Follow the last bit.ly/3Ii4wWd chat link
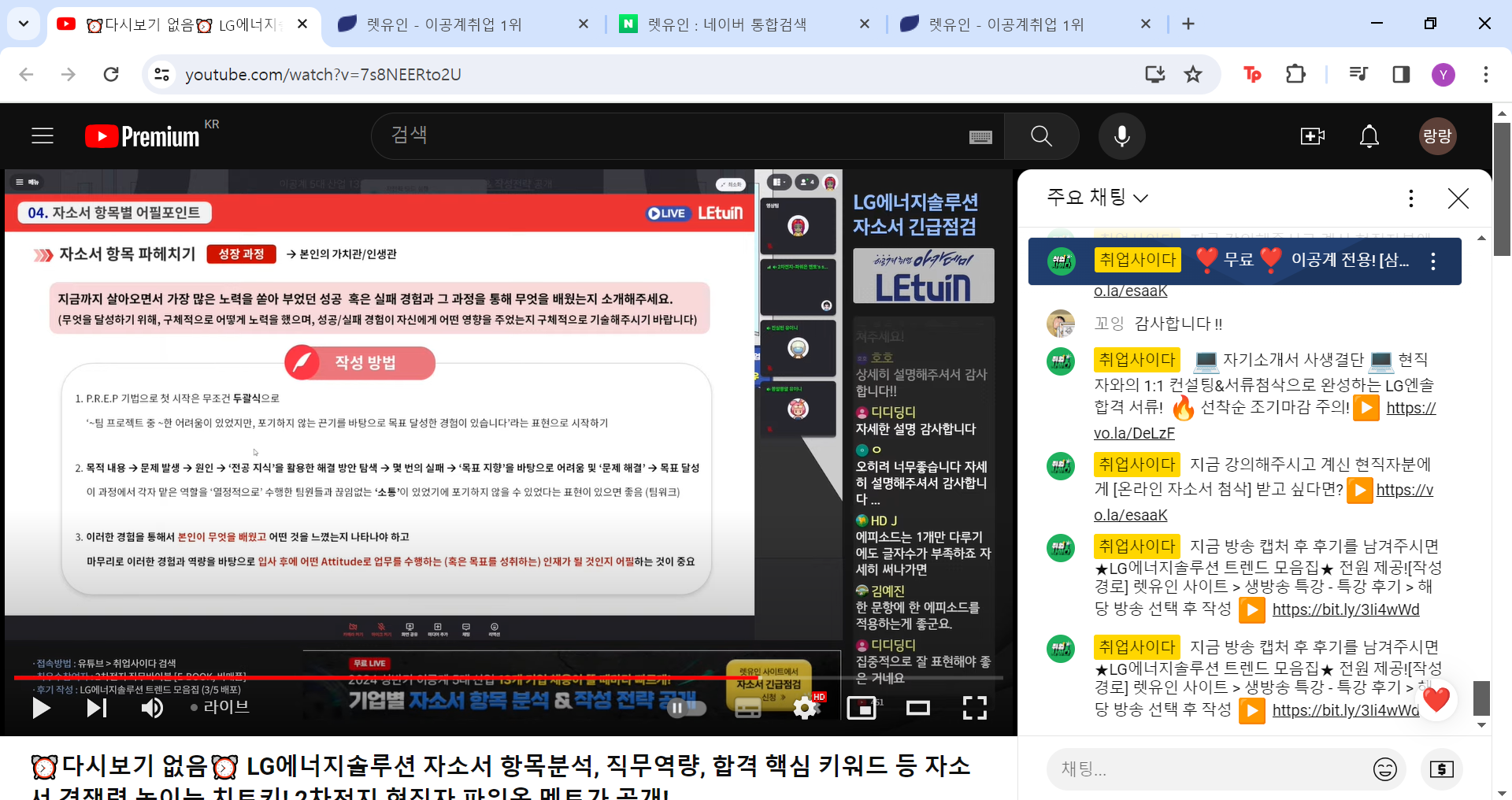This screenshot has height=800, width=1512. (1346, 710)
